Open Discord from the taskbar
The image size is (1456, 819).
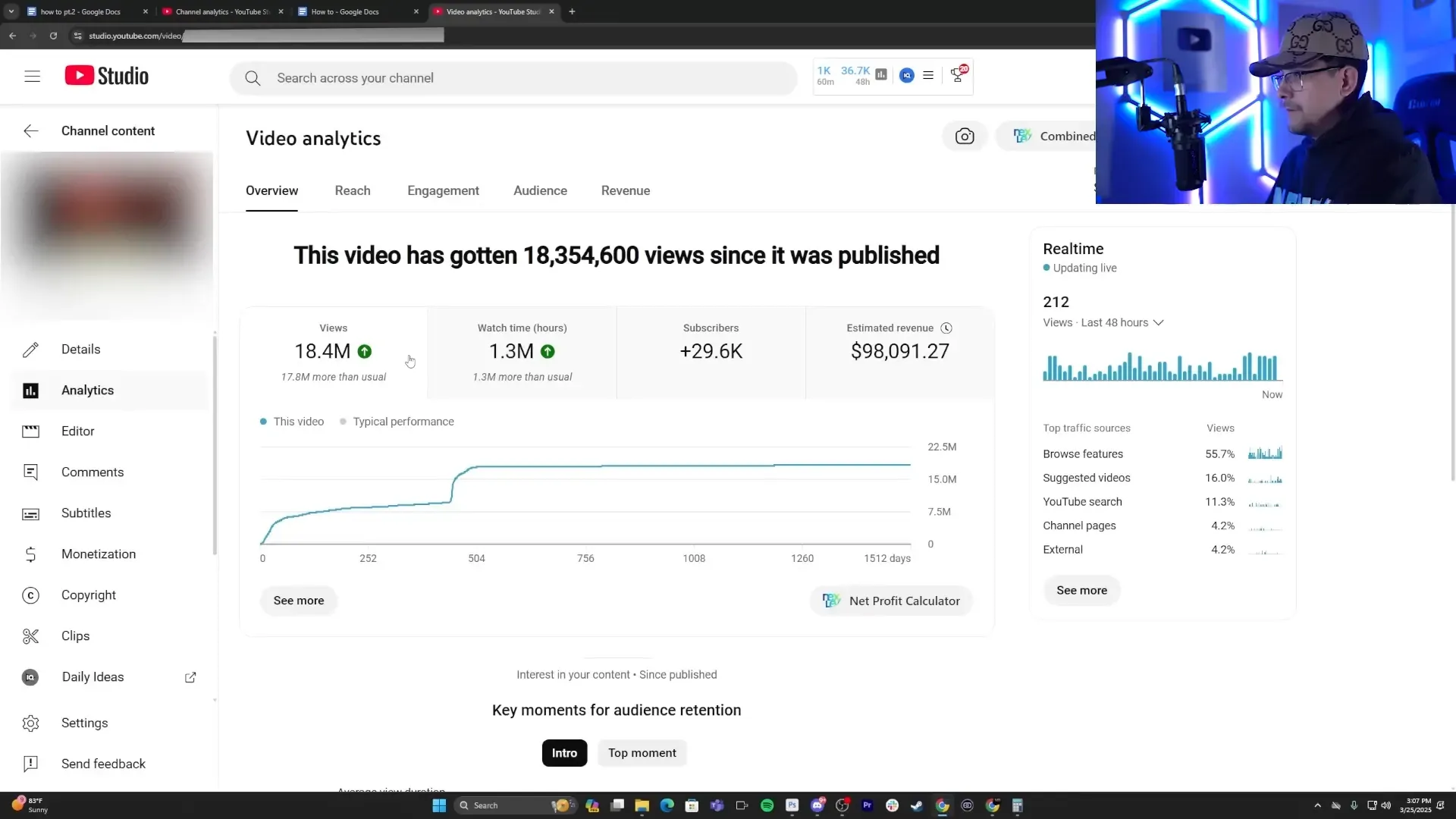click(x=817, y=805)
